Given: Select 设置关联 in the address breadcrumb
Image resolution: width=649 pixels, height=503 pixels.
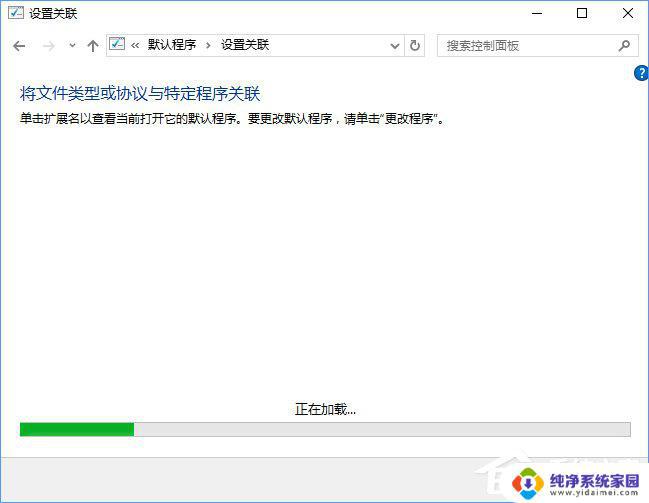Looking at the screenshot, I should [245, 45].
